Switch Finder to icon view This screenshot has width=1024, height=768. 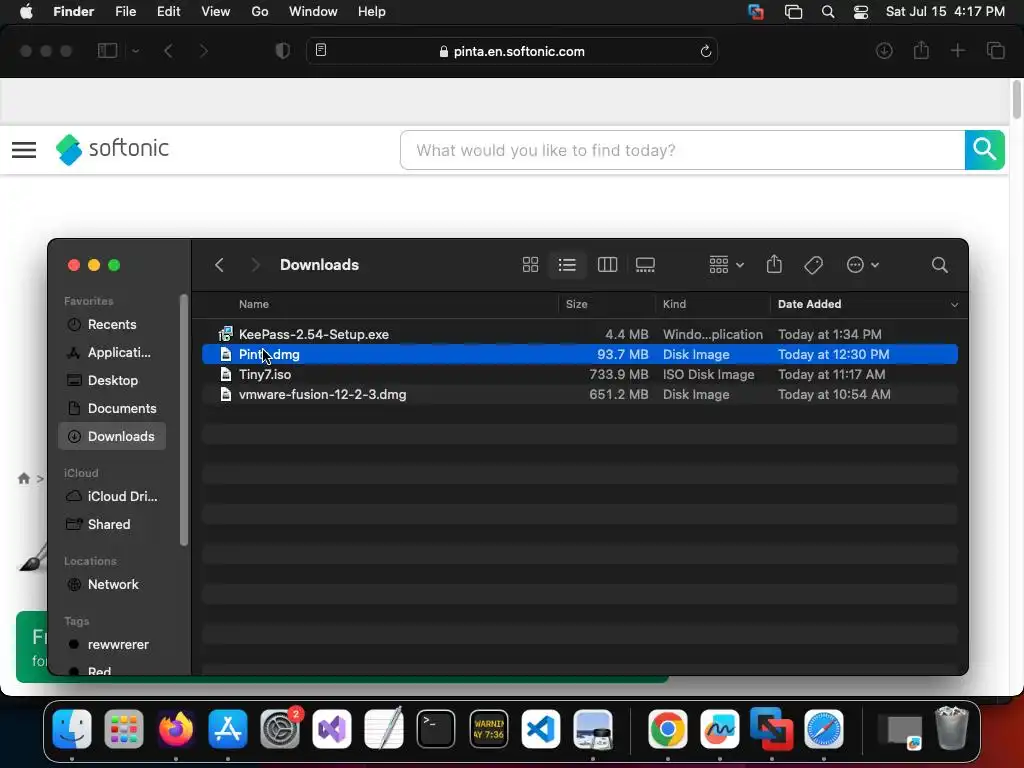coord(530,264)
